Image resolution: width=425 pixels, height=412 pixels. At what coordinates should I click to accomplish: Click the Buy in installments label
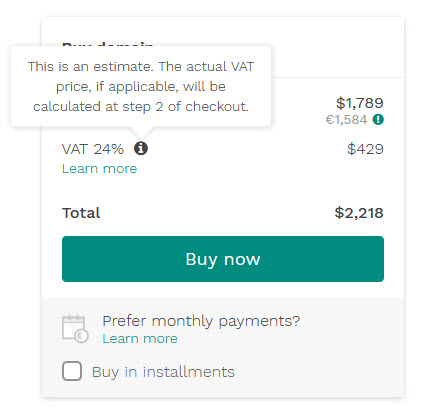[163, 372]
